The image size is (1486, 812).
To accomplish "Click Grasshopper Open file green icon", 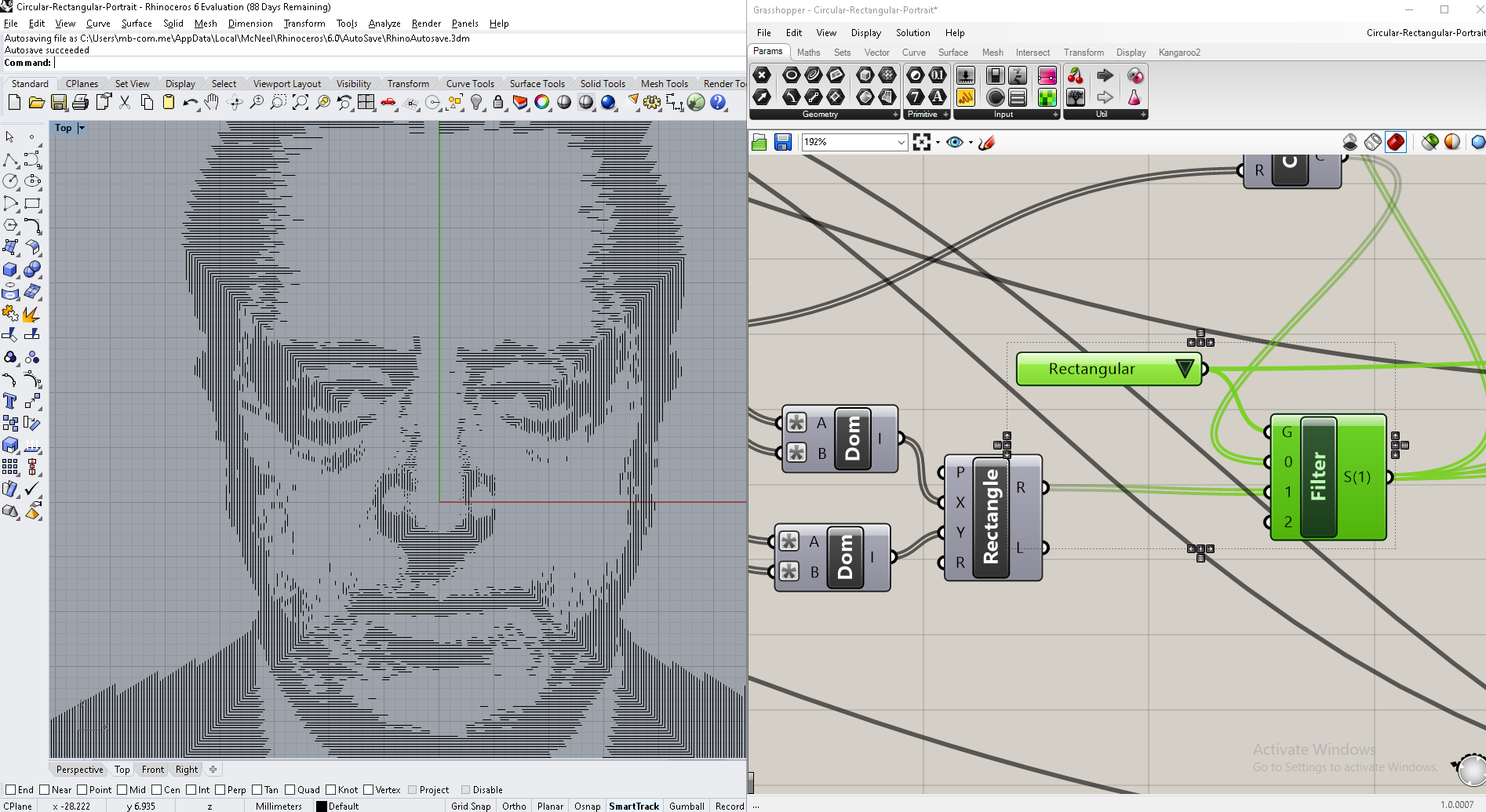I will click(759, 142).
